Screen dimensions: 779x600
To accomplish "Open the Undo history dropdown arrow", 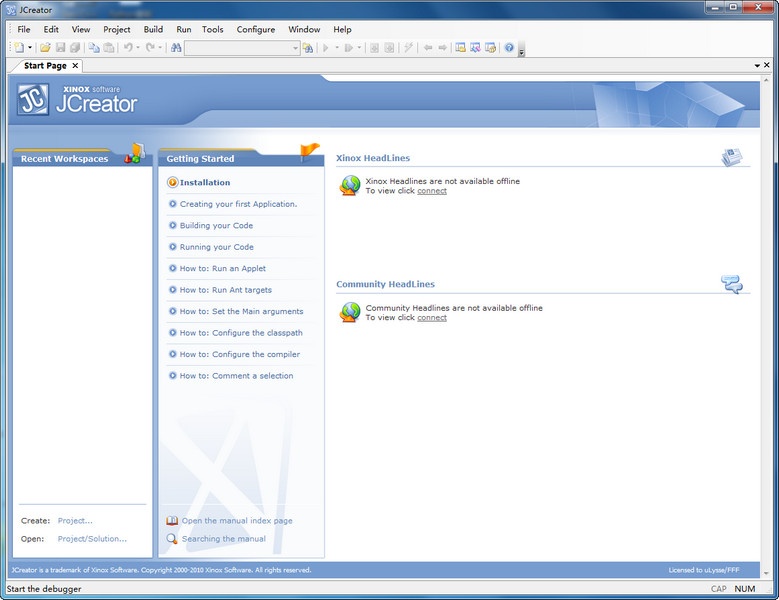I will [x=138, y=48].
